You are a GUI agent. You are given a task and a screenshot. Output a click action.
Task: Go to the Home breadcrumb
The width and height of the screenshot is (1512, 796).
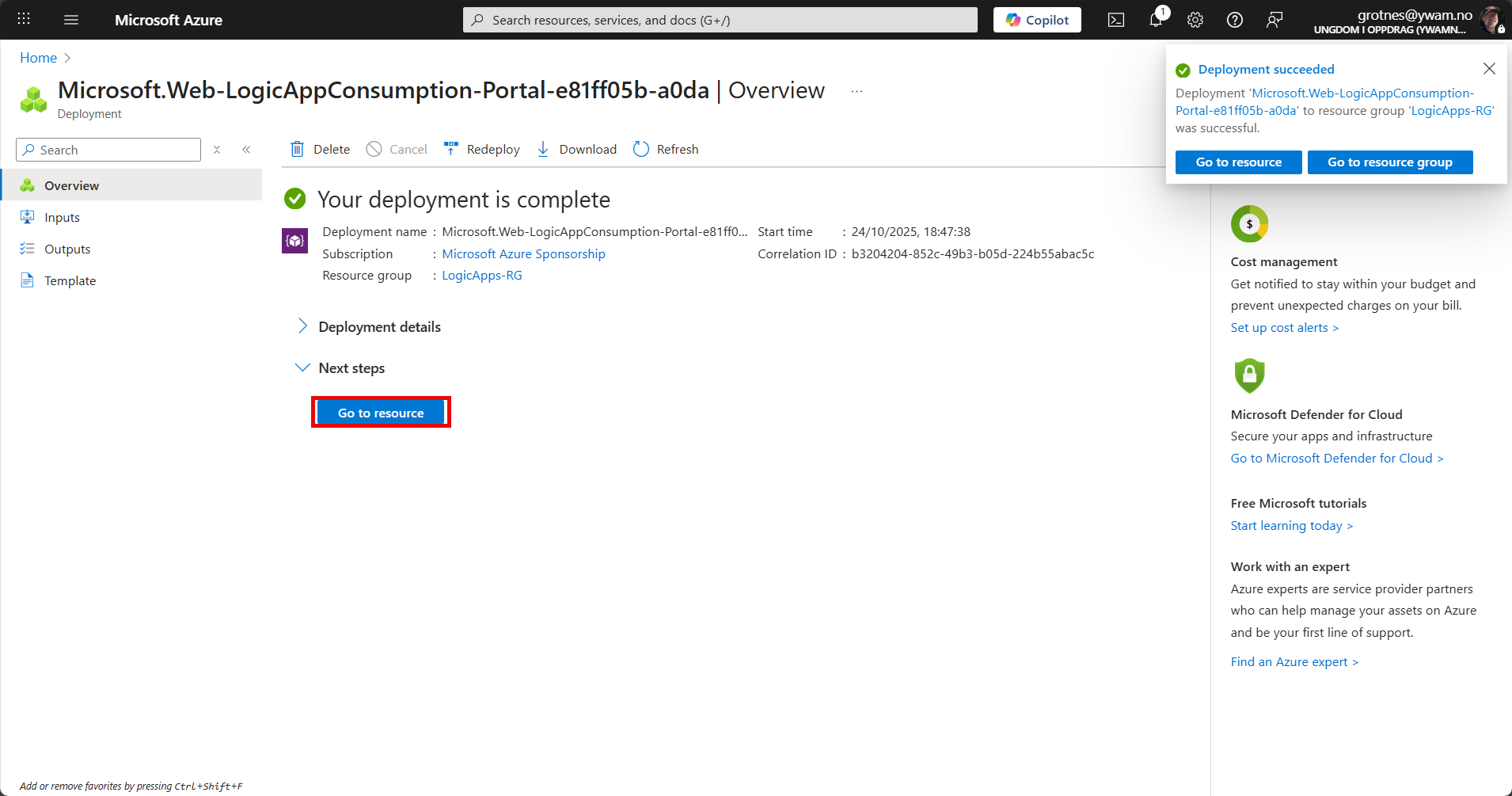coord(38,58)
